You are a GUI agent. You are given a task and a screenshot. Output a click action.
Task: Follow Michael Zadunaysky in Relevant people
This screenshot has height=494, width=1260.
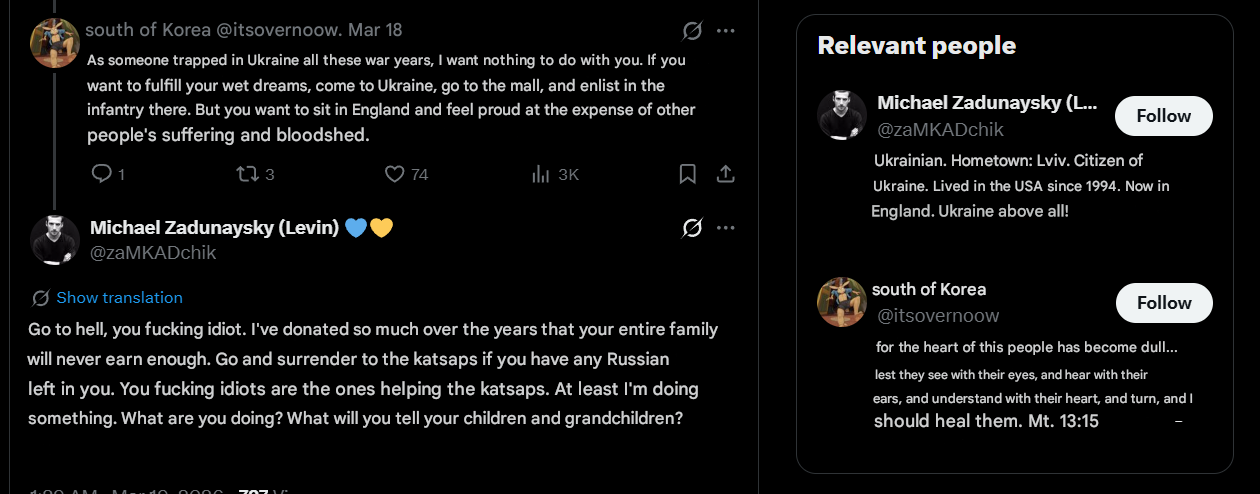(x=1163, y=116)
